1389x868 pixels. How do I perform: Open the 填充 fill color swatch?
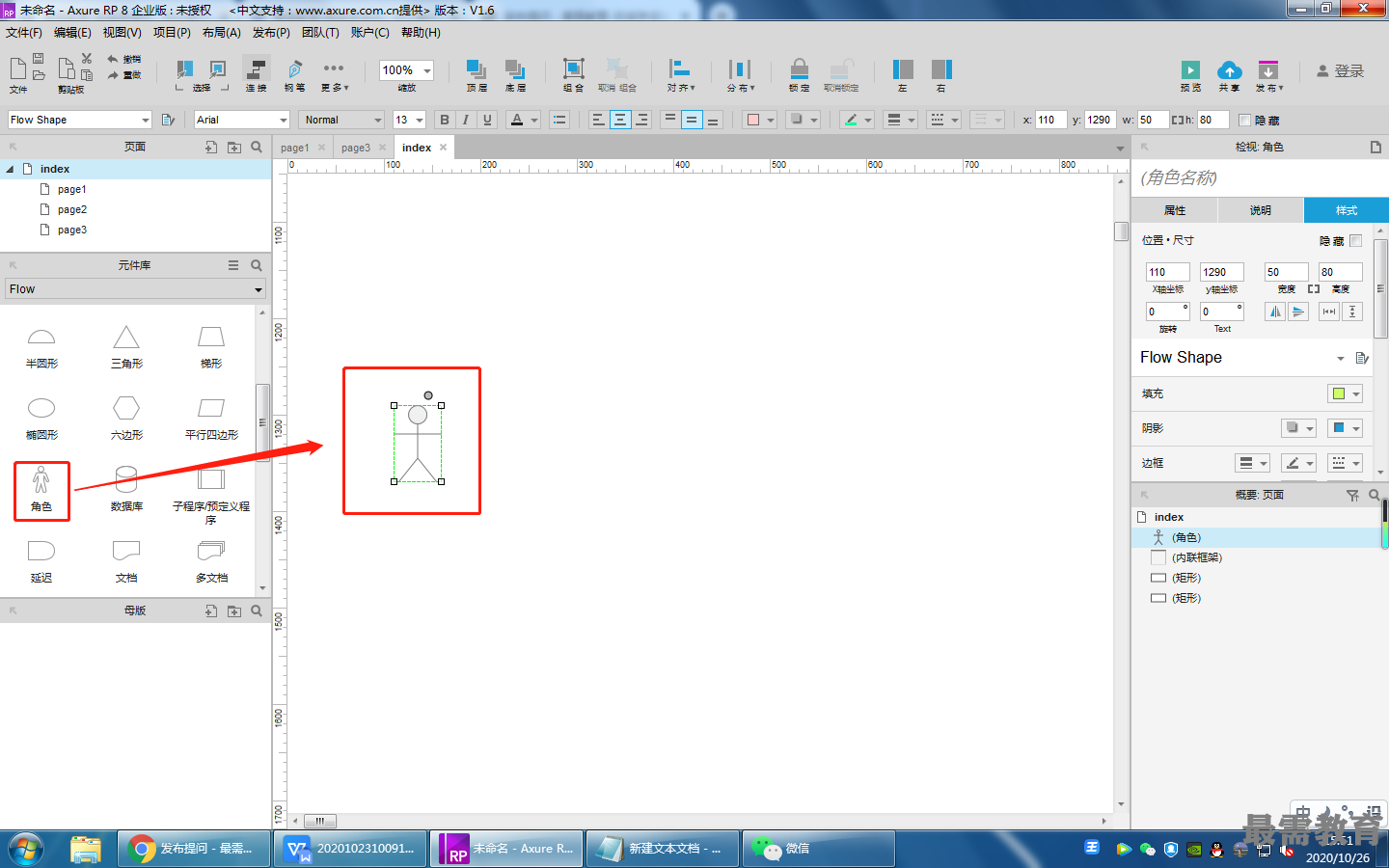[x=1345, y=393]
